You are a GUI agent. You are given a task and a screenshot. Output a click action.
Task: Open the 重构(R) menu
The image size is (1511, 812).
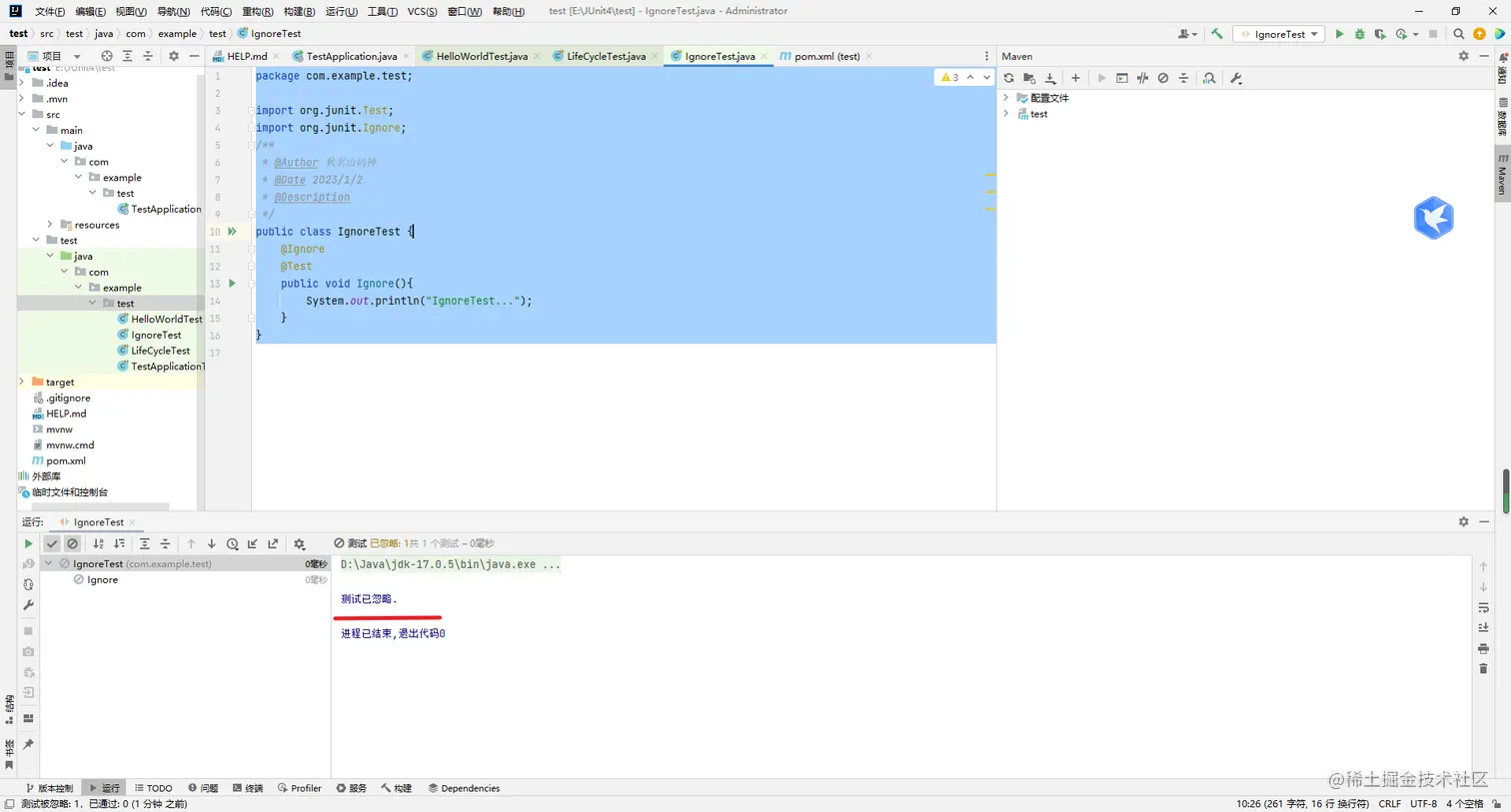(257, 11)
